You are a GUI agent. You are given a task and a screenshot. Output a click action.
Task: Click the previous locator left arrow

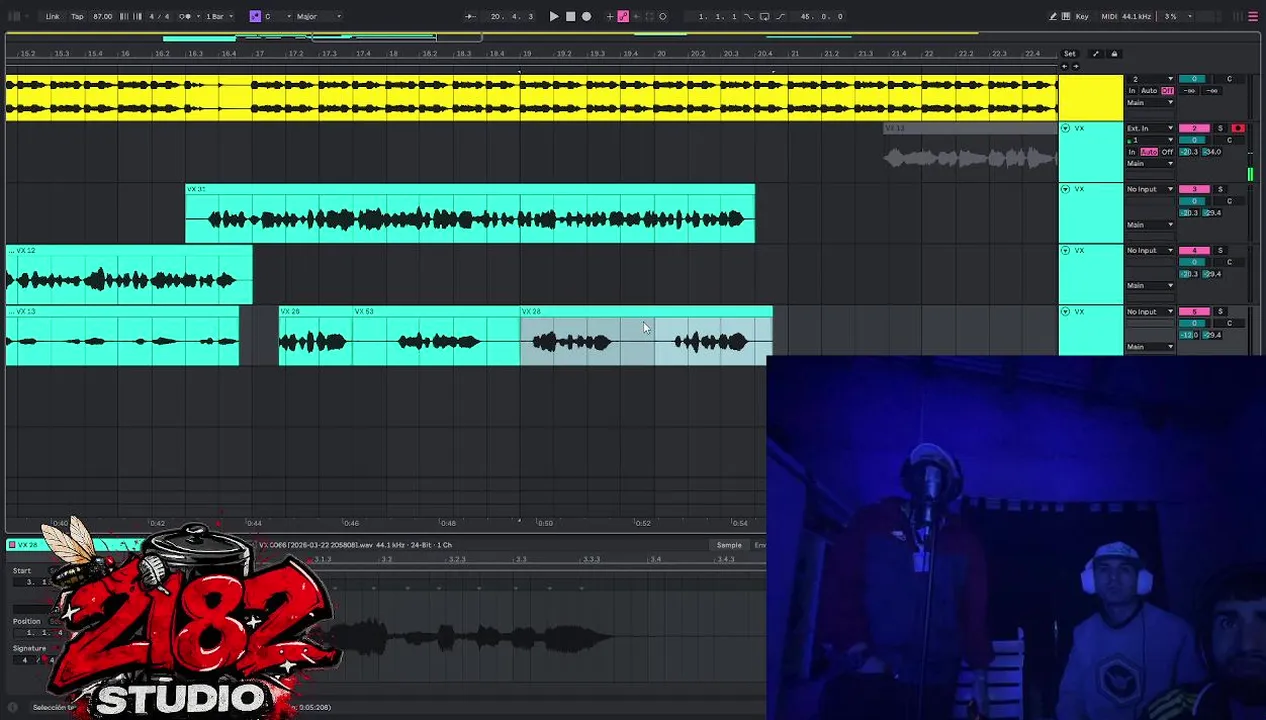click(1064, 66)
